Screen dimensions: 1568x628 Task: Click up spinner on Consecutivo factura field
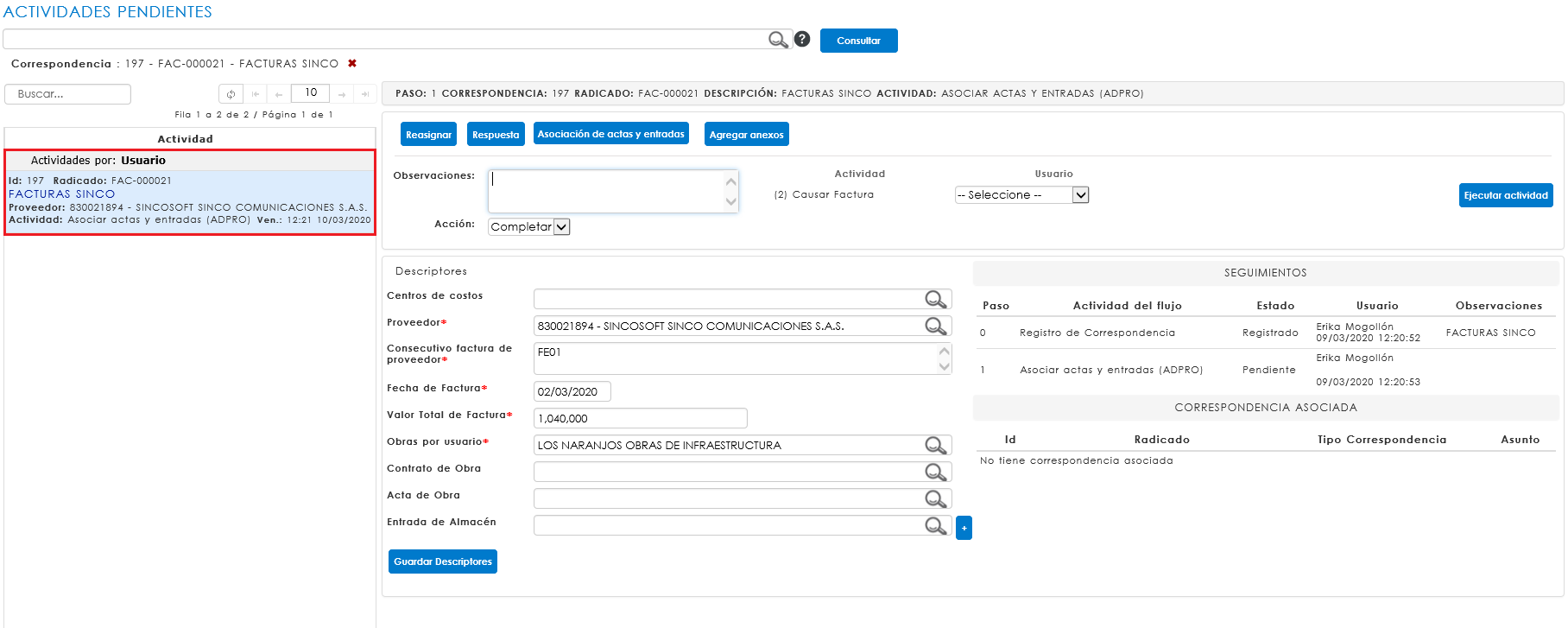tap(944, 351)
